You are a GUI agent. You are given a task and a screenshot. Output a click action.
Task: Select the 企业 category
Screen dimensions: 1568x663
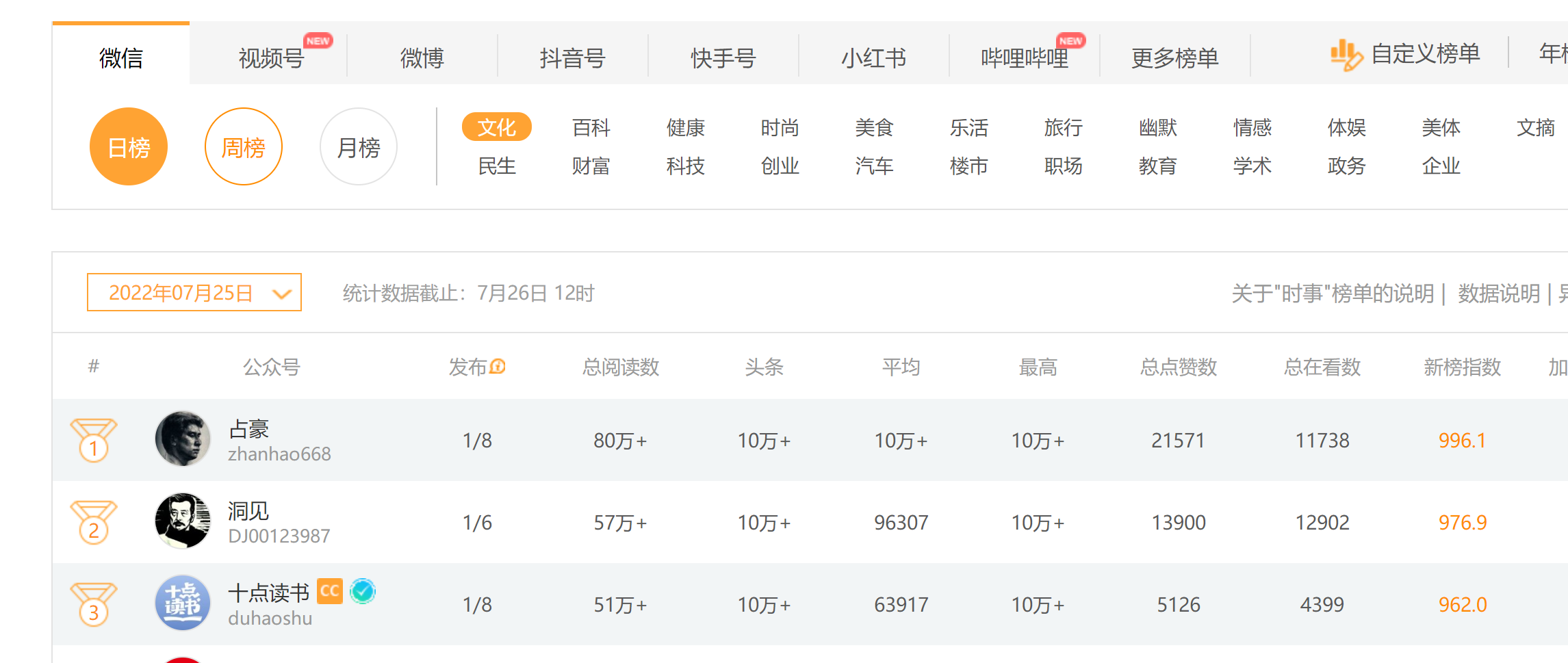(1441, 166)
